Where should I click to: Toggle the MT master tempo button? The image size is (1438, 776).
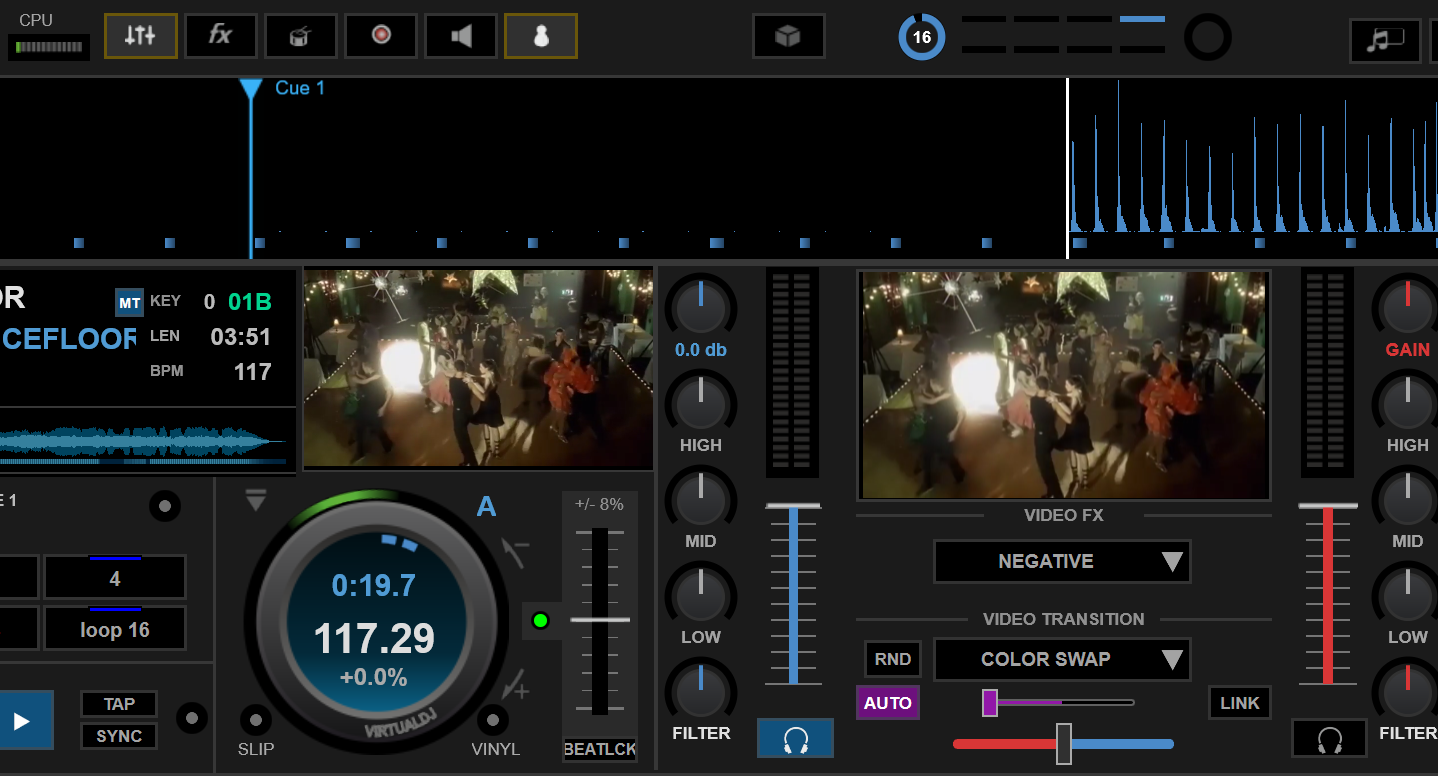tap(129, 302)
